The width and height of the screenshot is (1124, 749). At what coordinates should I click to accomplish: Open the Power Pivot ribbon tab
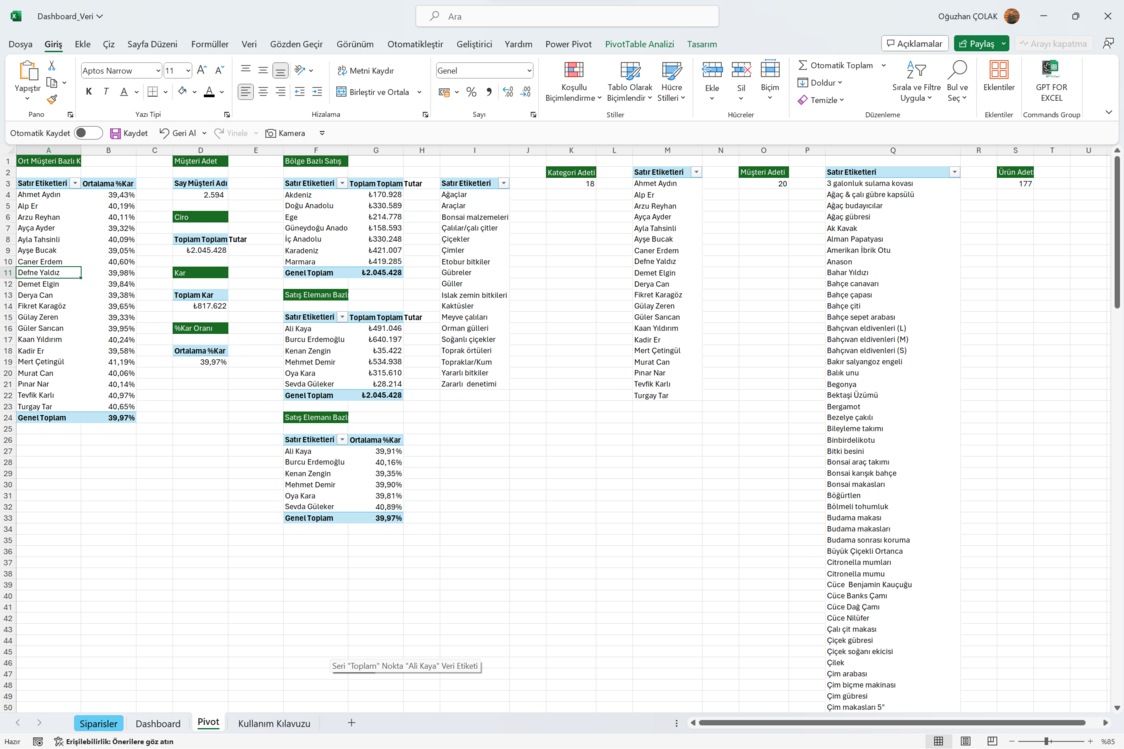568,44
